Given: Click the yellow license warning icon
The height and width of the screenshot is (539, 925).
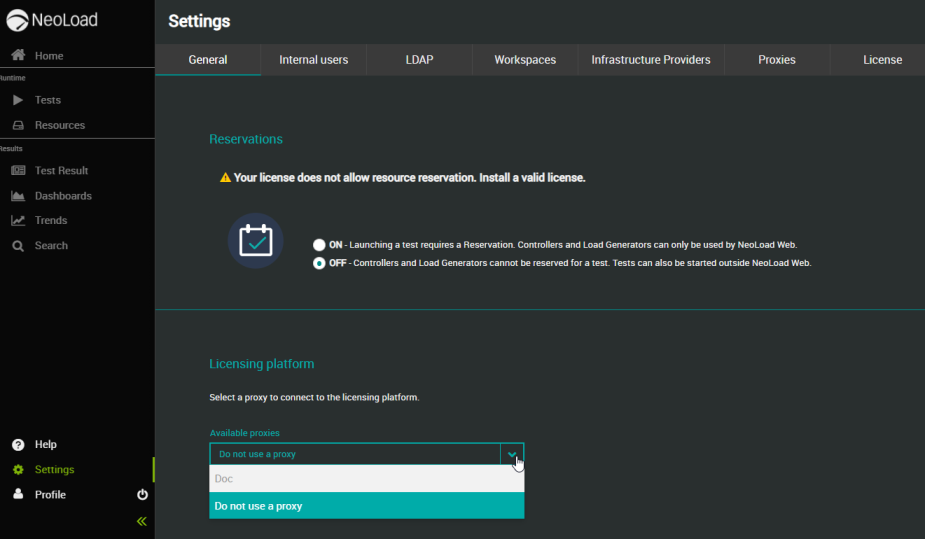Looking at the screenshot, I should pos(225,178).
